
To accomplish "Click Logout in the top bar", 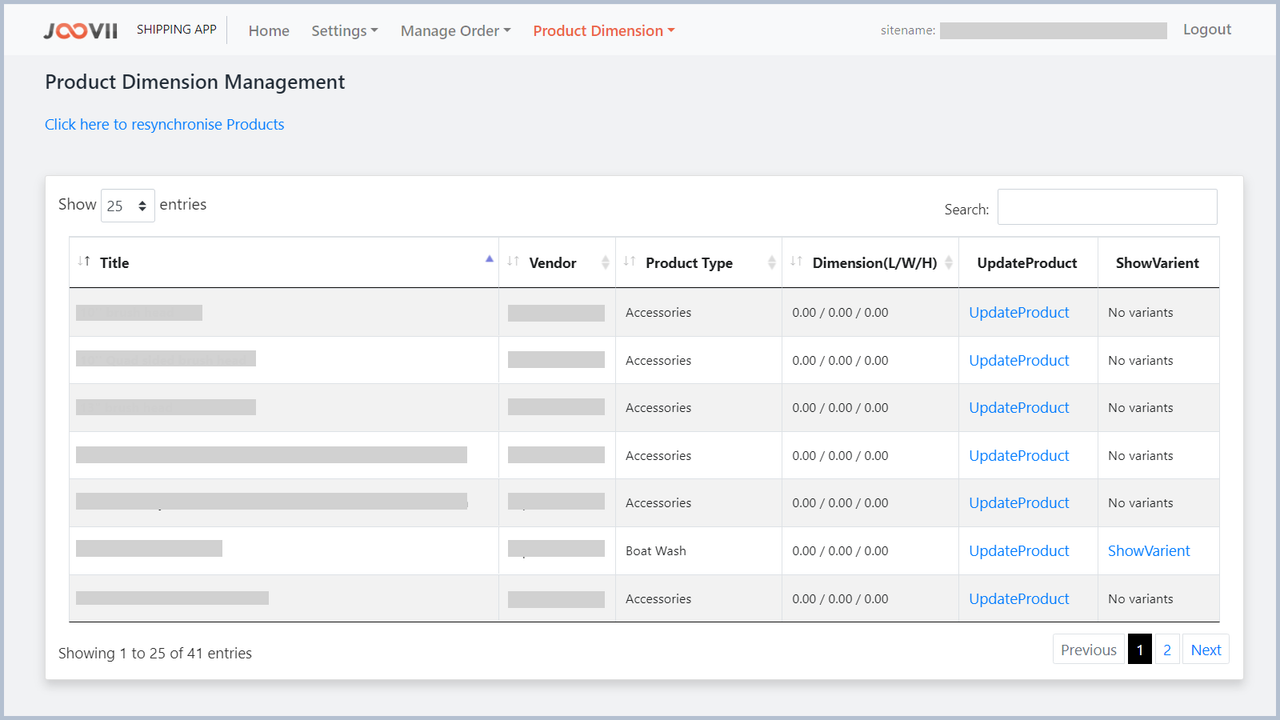I will 1206,29.
